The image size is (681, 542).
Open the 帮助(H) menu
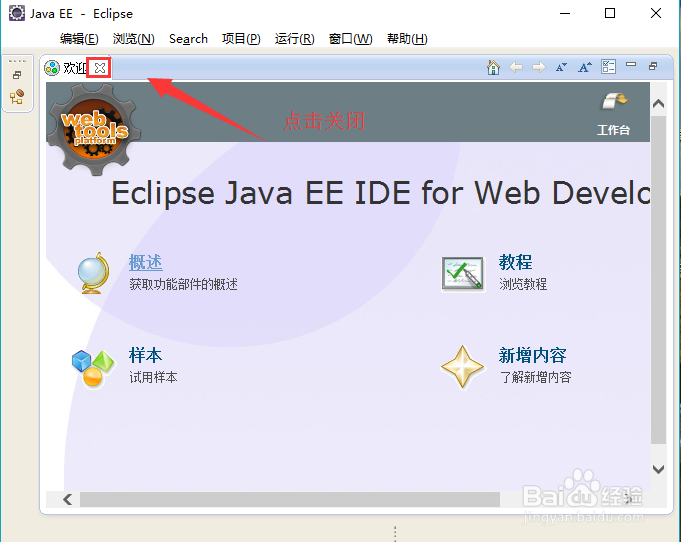407,39
